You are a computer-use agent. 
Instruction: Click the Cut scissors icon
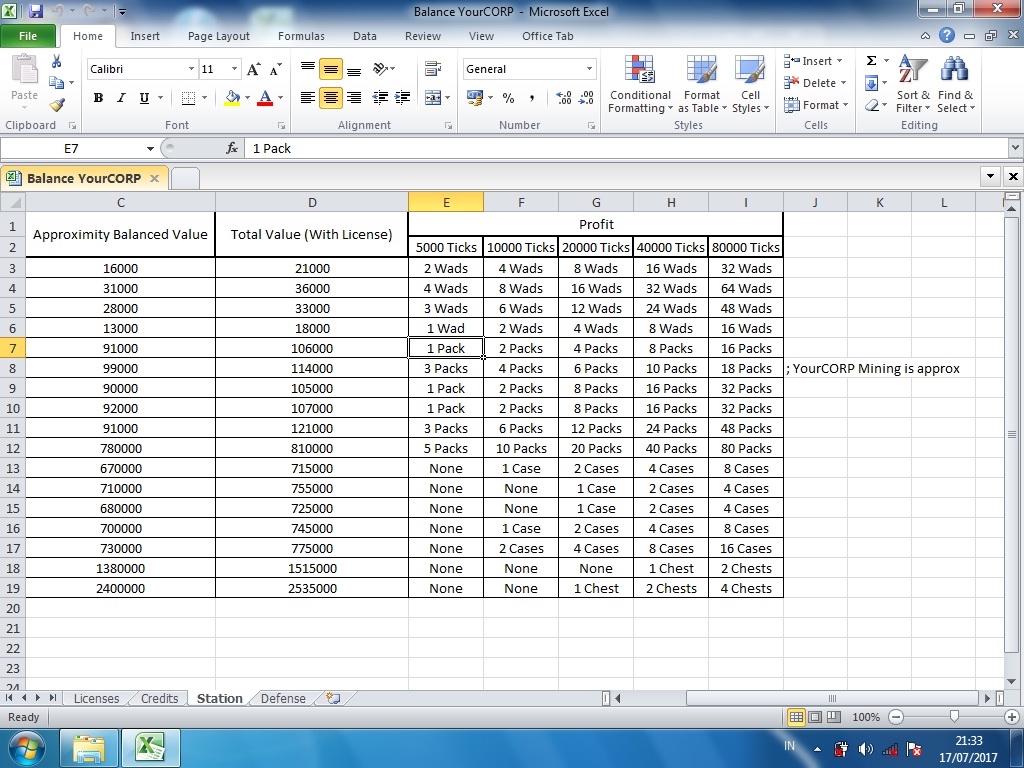[x=57, y=62]
